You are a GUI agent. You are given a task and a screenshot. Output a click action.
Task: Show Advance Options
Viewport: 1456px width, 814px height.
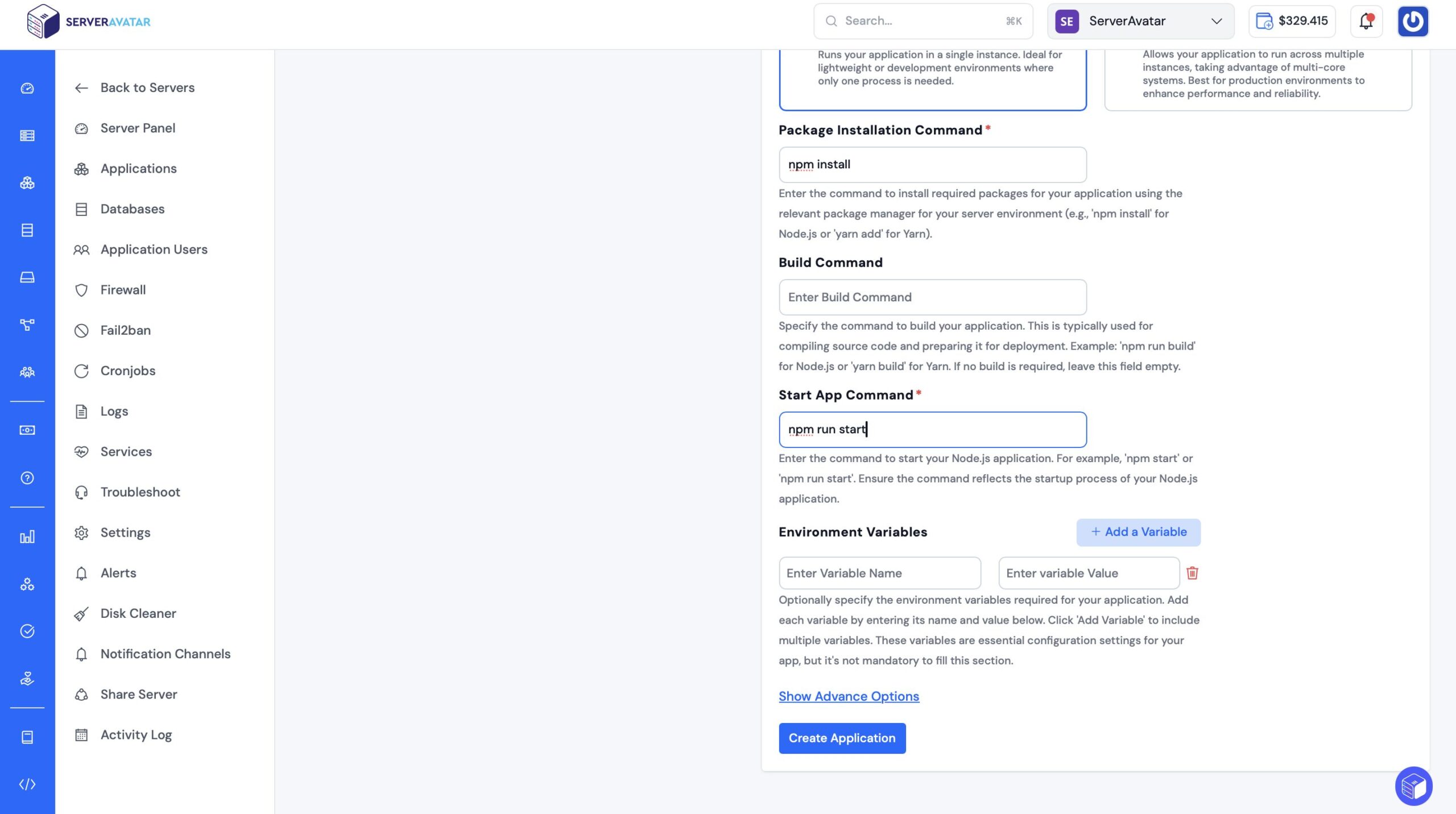tap(849, 696)
